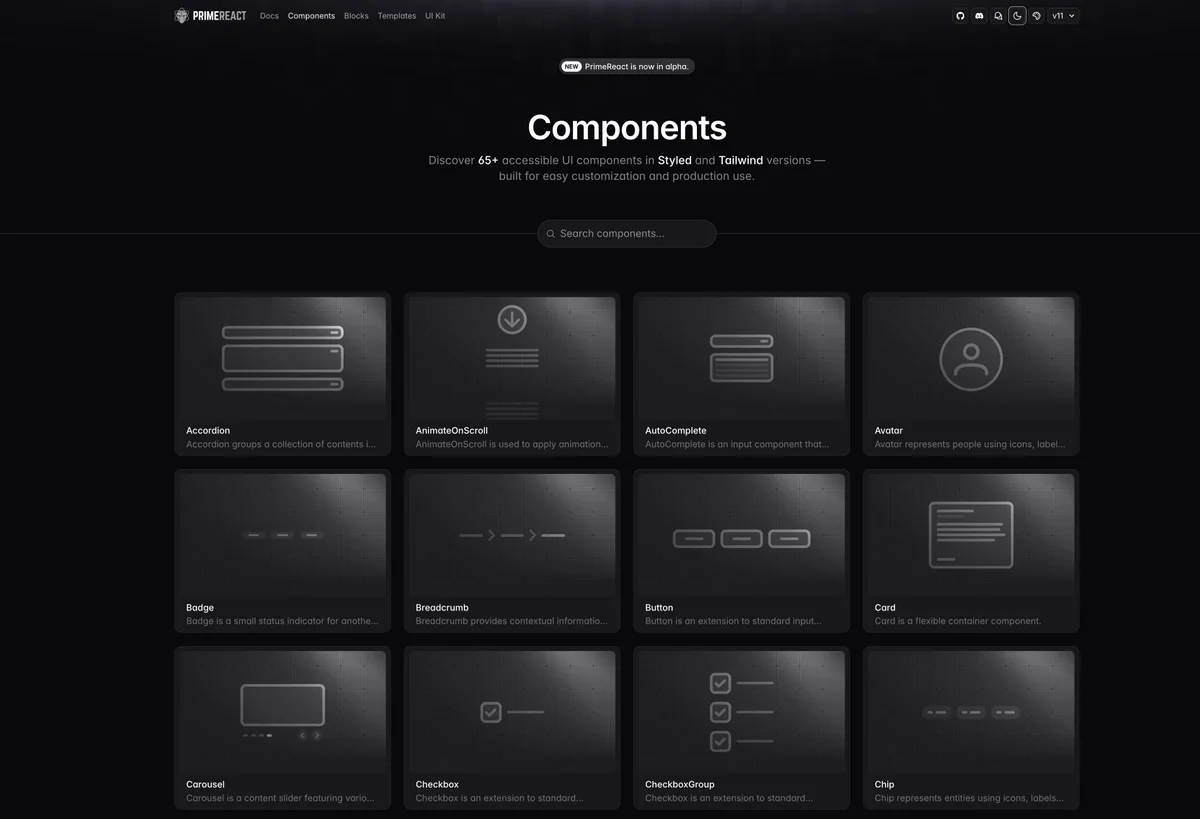The image size is (1200, 819).
Task: Click the 'Discover 65+ accessible UI components' description
Action: coord(627,168)
